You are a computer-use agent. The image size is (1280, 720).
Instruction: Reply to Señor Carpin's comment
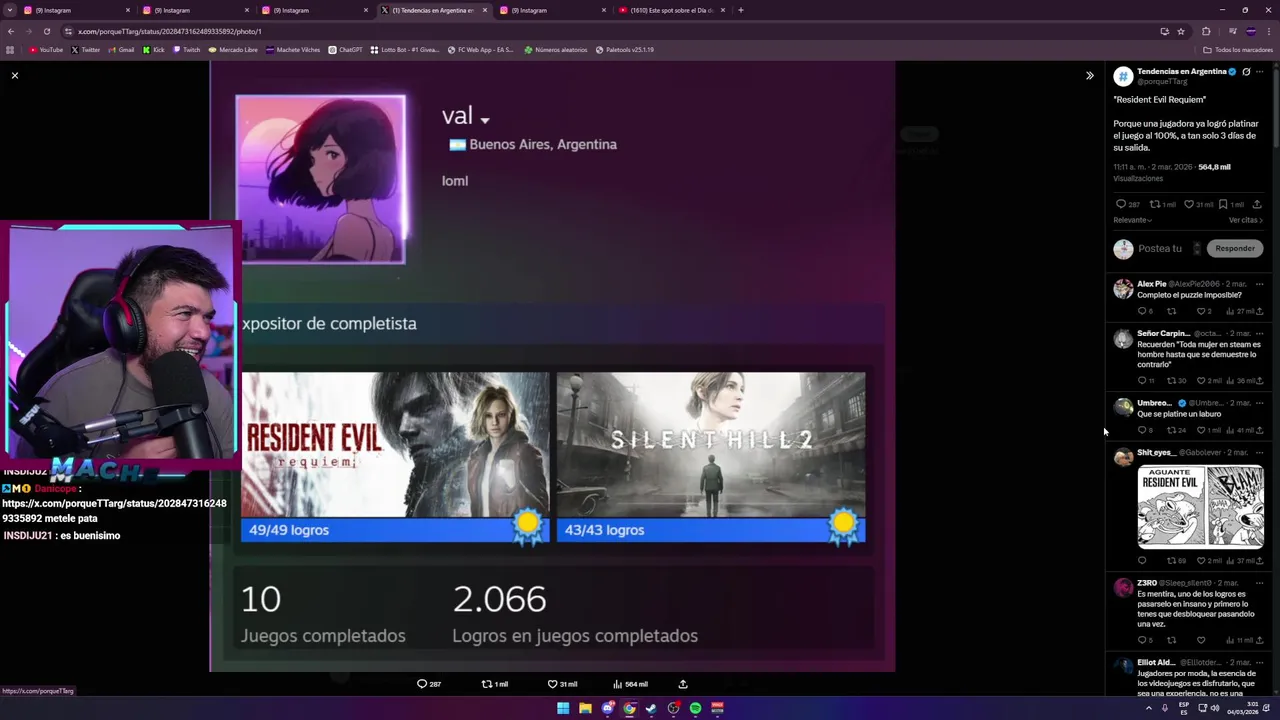tap(1142, 381)
